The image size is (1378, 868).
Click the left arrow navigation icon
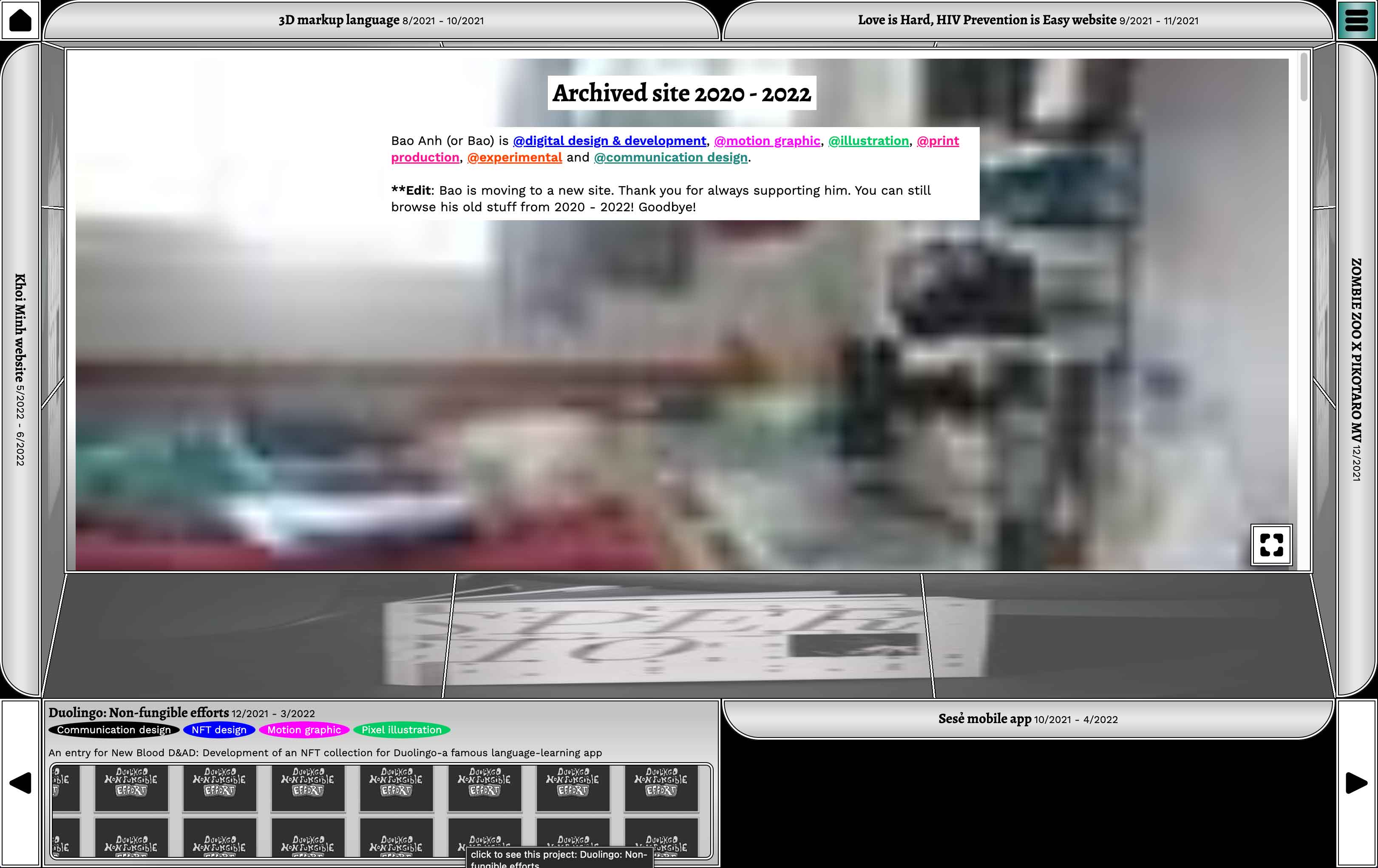point(20,782)
